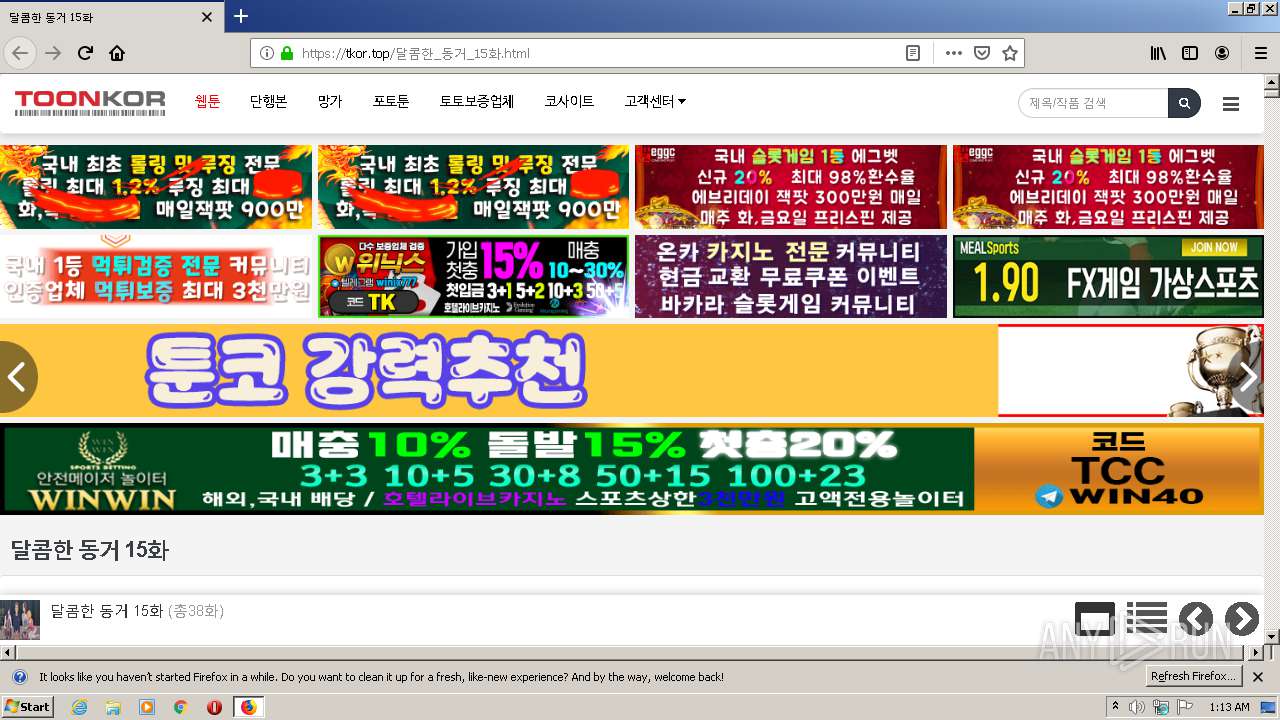The height and width of the screenshot is (720, 1280).
Task: Click the 달콤한 동거 cover thumbnail
Action: pyautogui.click(x=20, y=620)
